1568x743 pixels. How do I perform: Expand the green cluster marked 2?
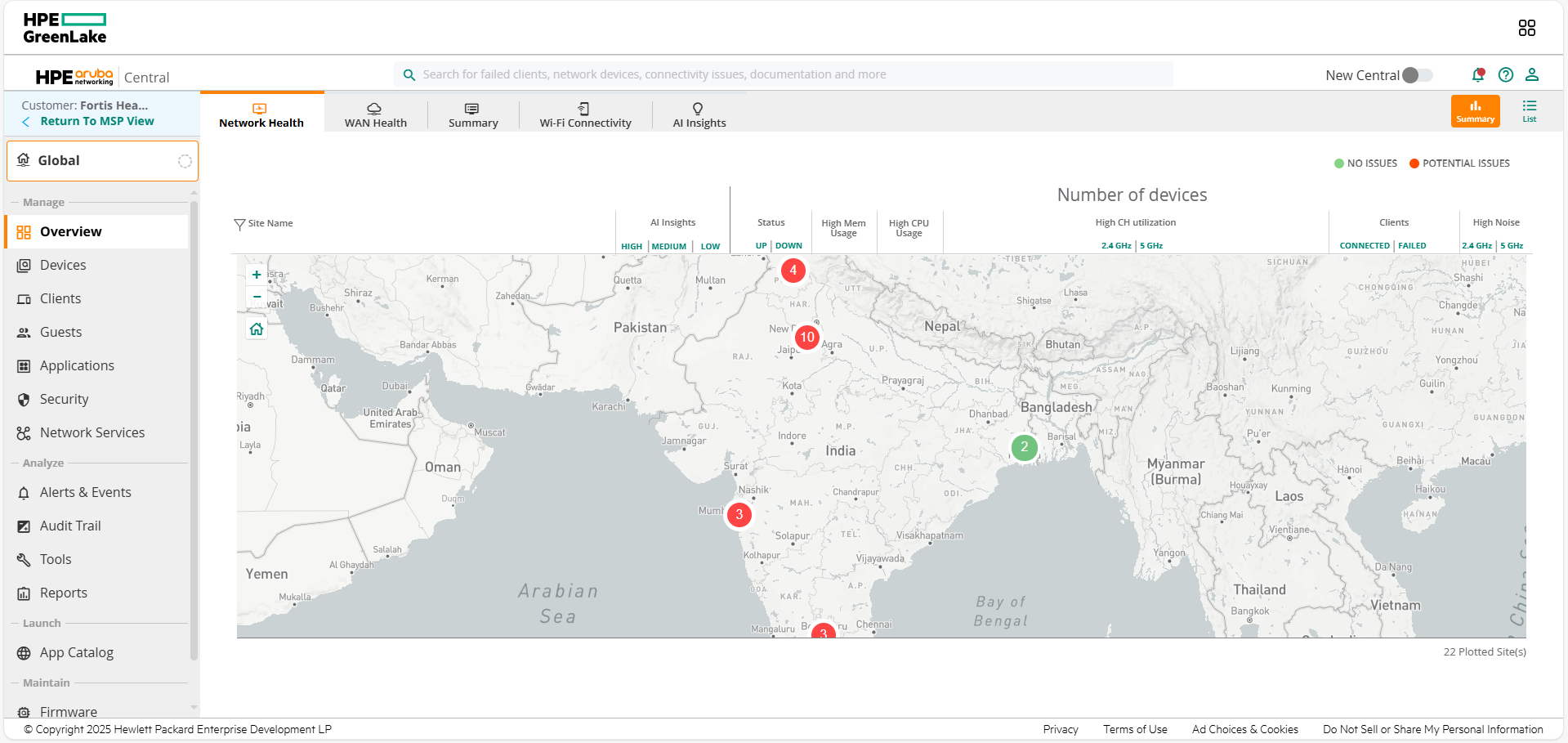click(1024, 447)
